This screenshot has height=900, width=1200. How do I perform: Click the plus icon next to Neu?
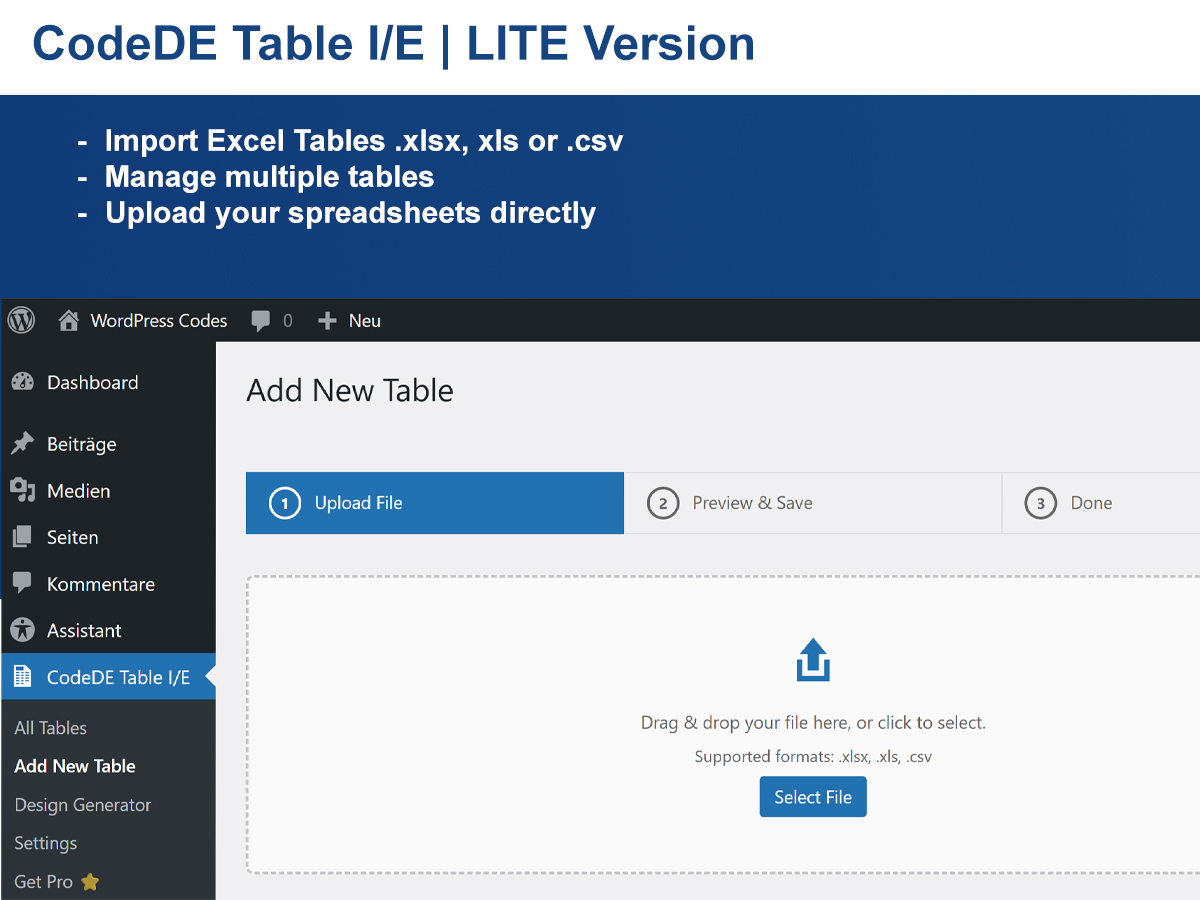point(327,321)
